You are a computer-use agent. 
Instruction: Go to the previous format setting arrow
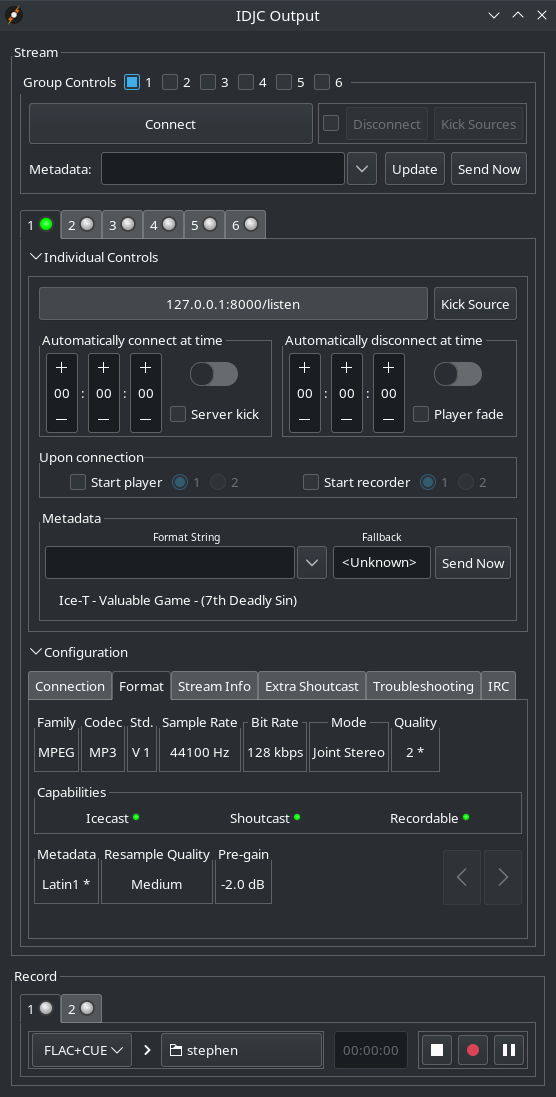tap(462, 877)
